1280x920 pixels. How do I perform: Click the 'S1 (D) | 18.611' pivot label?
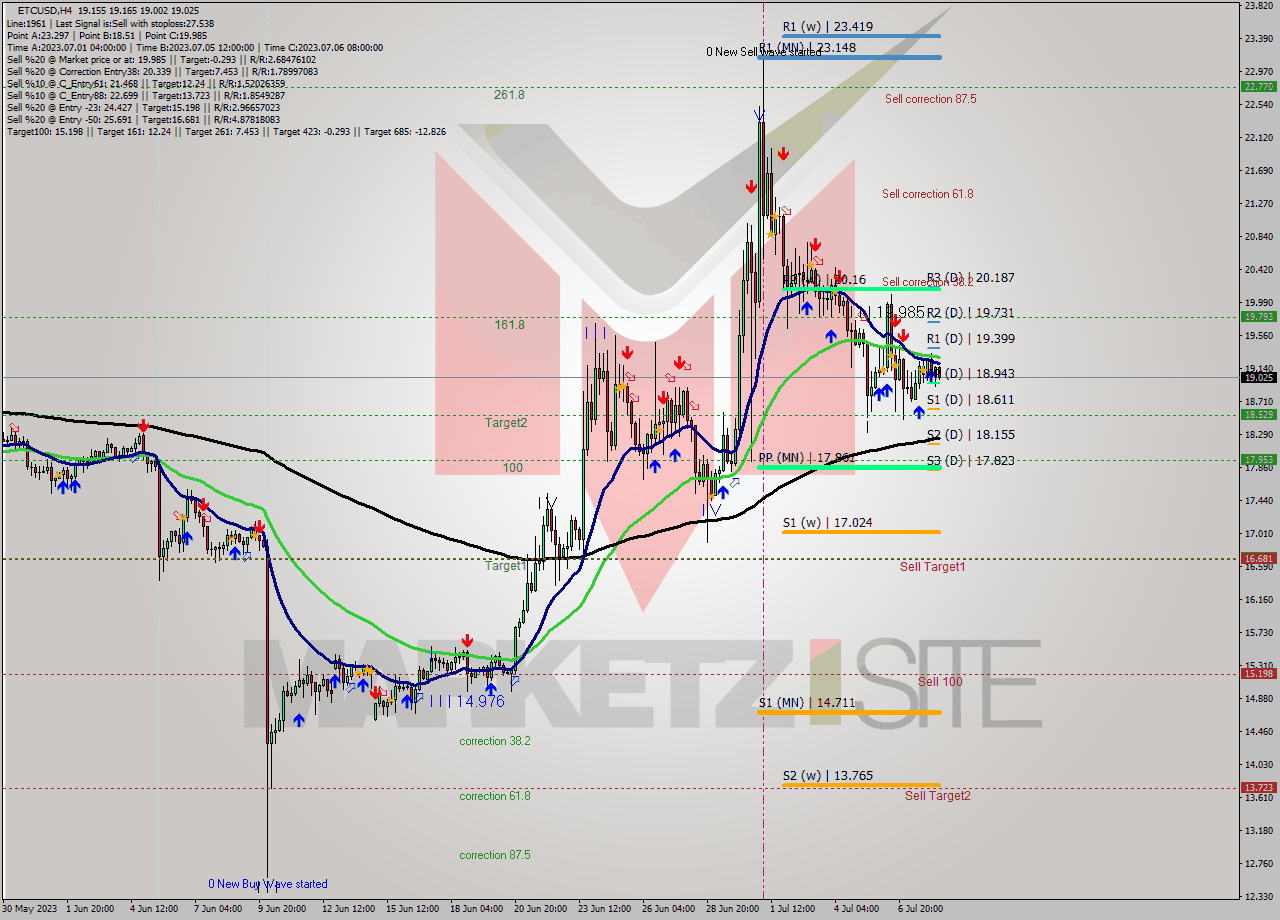(x=970, y=399)
